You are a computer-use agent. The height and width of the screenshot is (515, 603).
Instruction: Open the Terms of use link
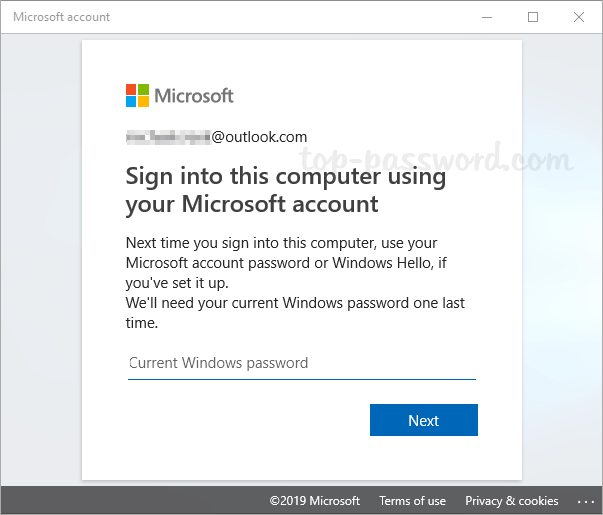(412, 501)
